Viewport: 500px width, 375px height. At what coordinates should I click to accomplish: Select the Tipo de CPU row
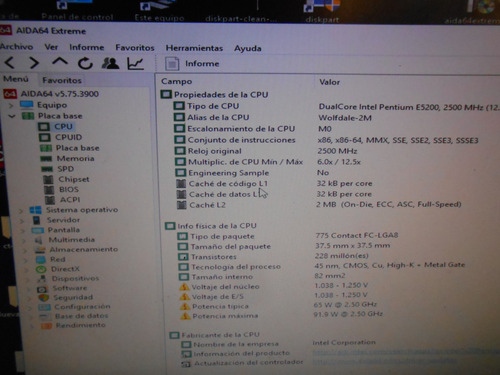tap(336, 106)
